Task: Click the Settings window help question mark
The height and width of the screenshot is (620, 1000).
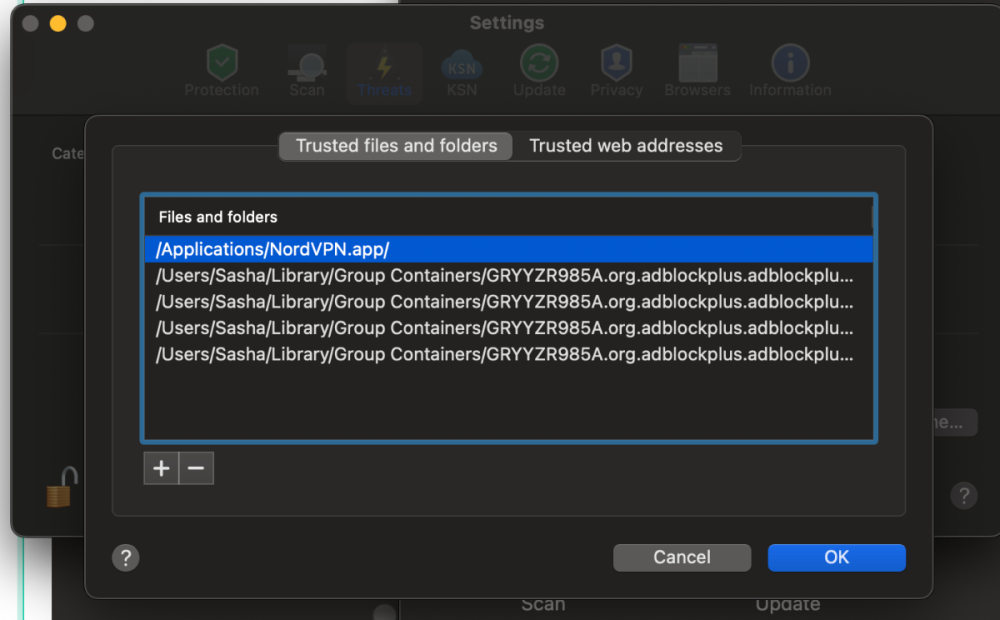Action: (x=964, y=495)
